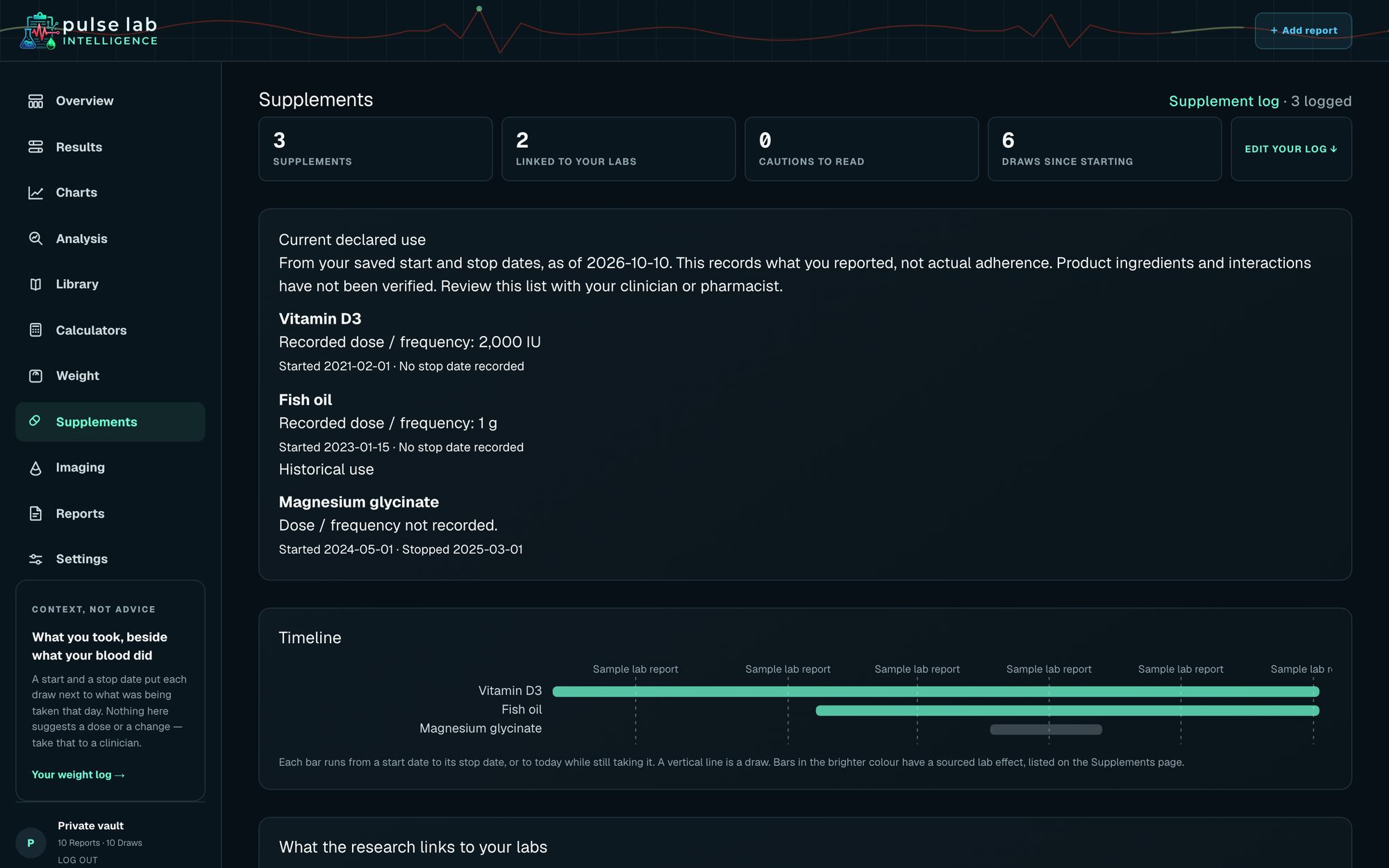Click the round P avatar for Private vault

point(31,842)
